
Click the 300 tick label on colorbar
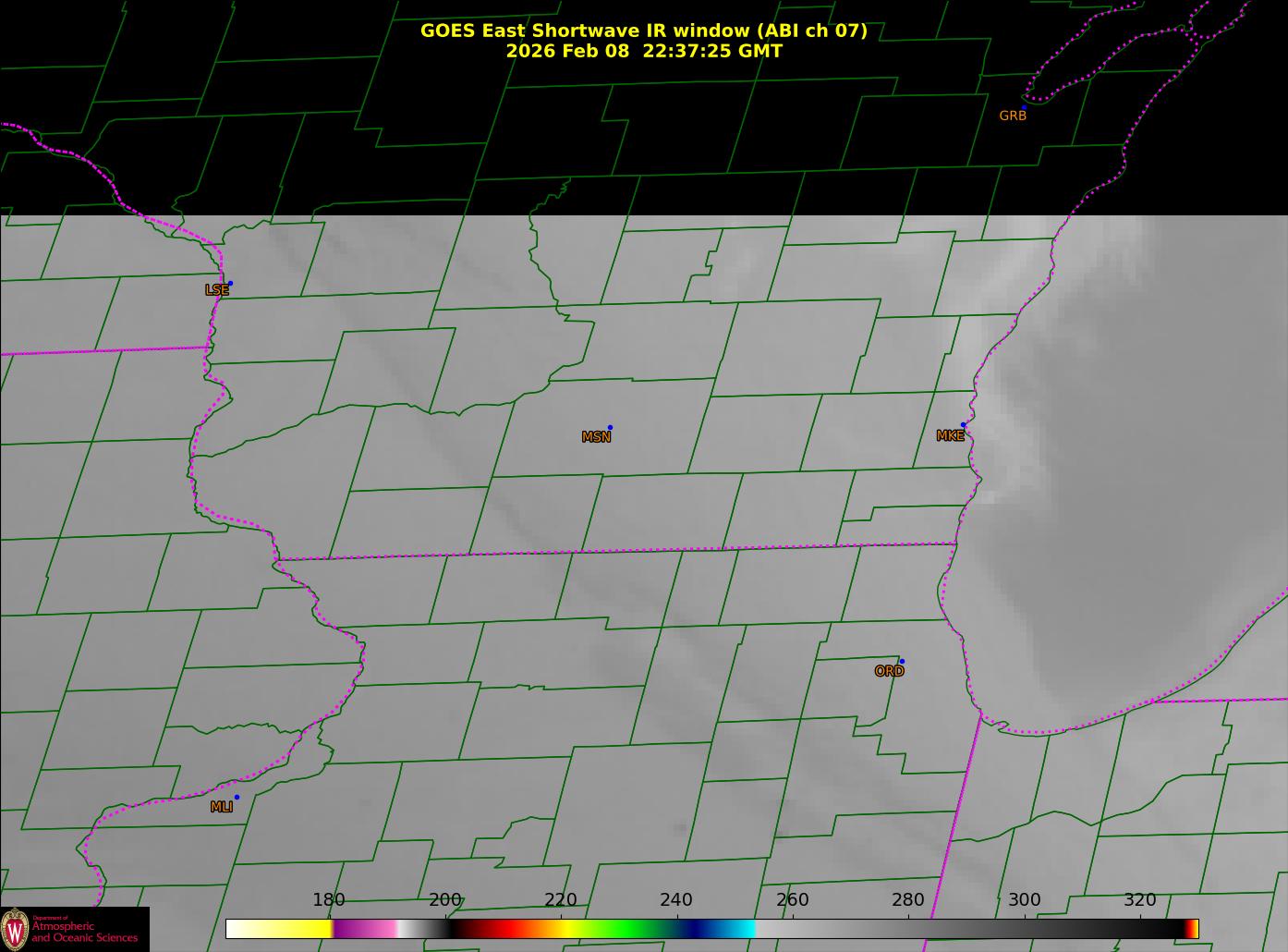click(1024, 900)
